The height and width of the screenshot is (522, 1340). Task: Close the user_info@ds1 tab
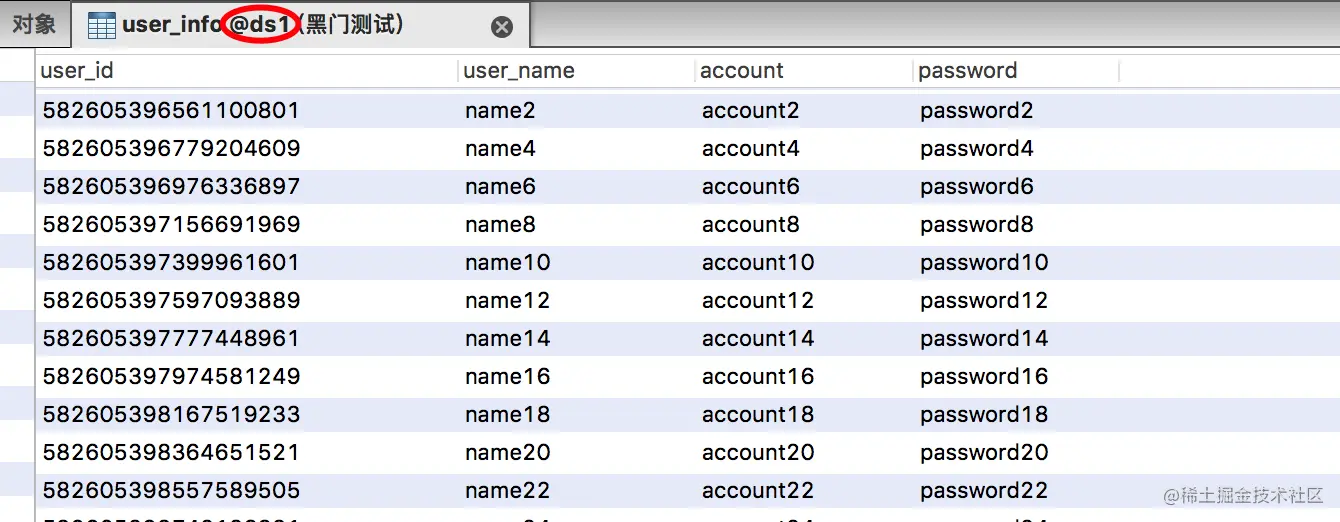(502, 27)
